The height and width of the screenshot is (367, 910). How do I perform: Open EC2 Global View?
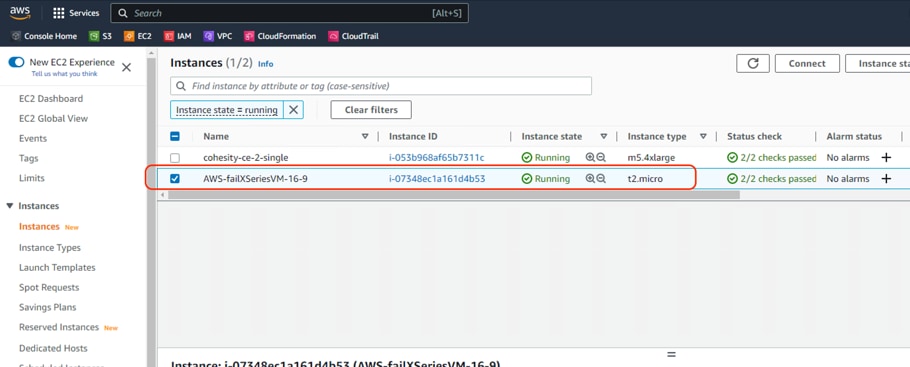point(53,118)
